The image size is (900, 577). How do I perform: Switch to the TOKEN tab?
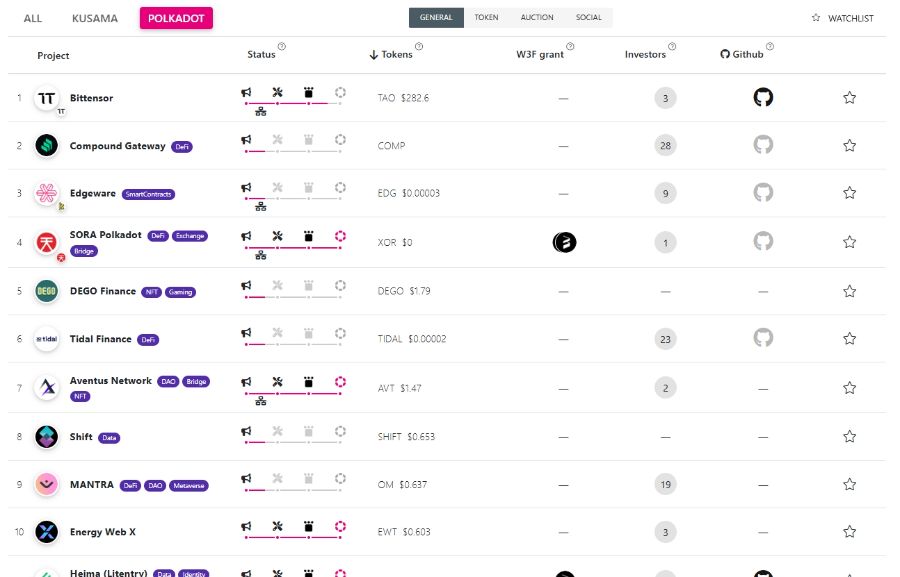tap(486, 18)
